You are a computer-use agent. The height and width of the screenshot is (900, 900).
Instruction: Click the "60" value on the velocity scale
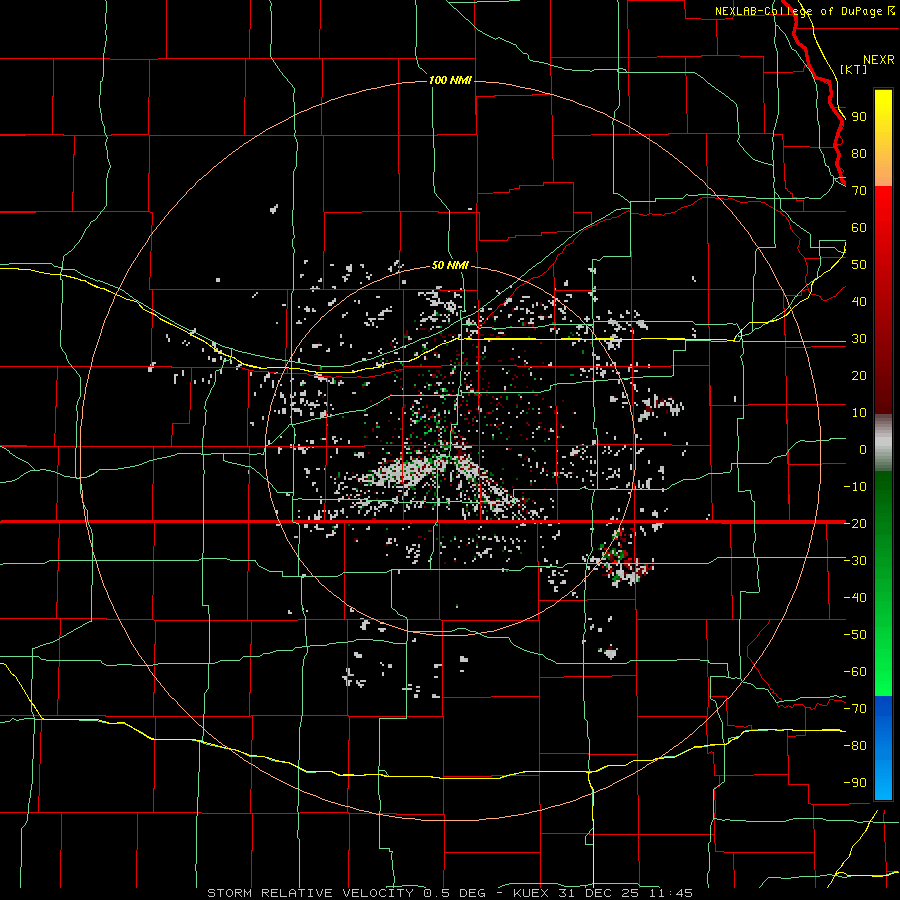(x=859, y=227)
